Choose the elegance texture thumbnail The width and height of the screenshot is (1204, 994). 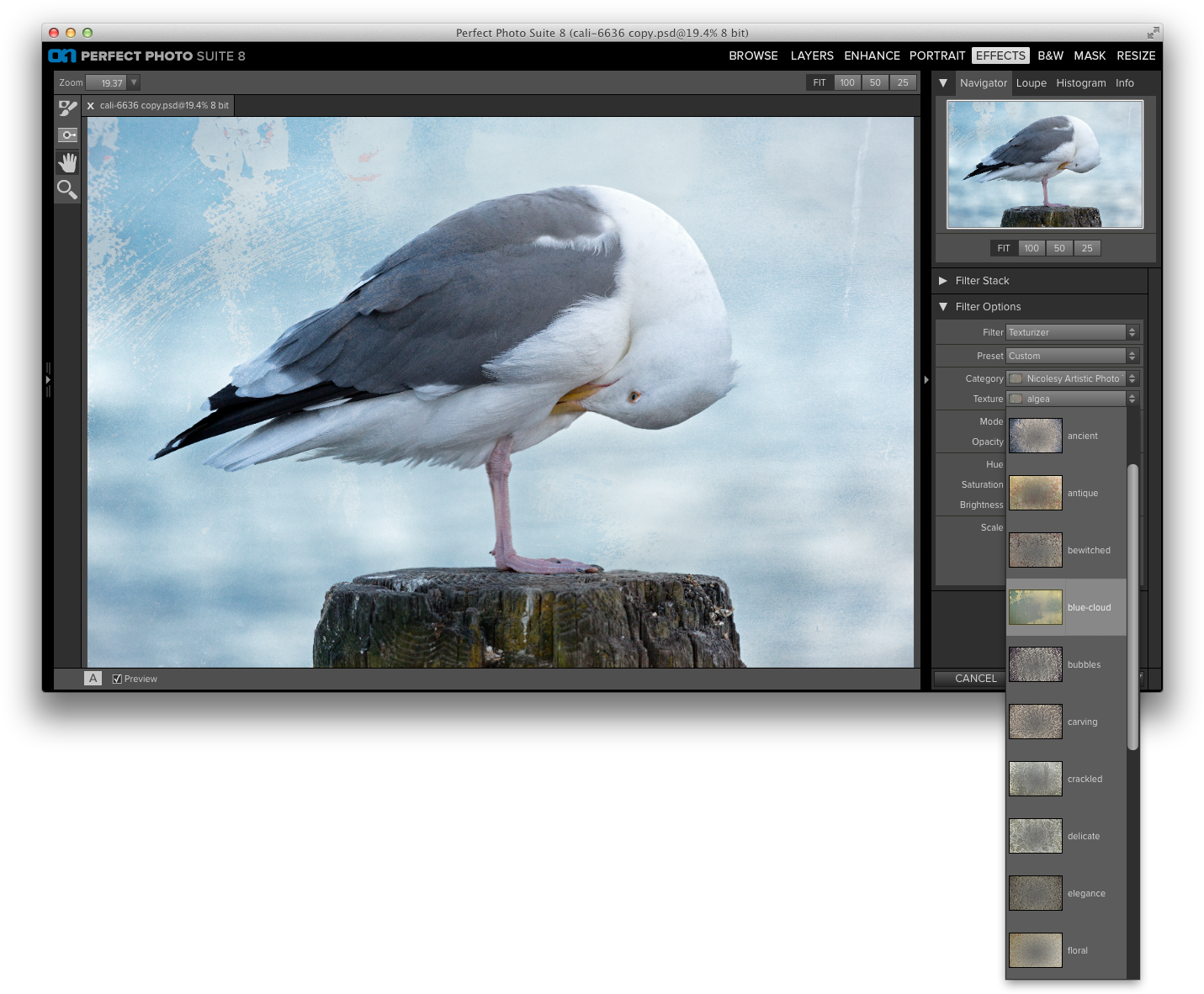click(1035, 893)
